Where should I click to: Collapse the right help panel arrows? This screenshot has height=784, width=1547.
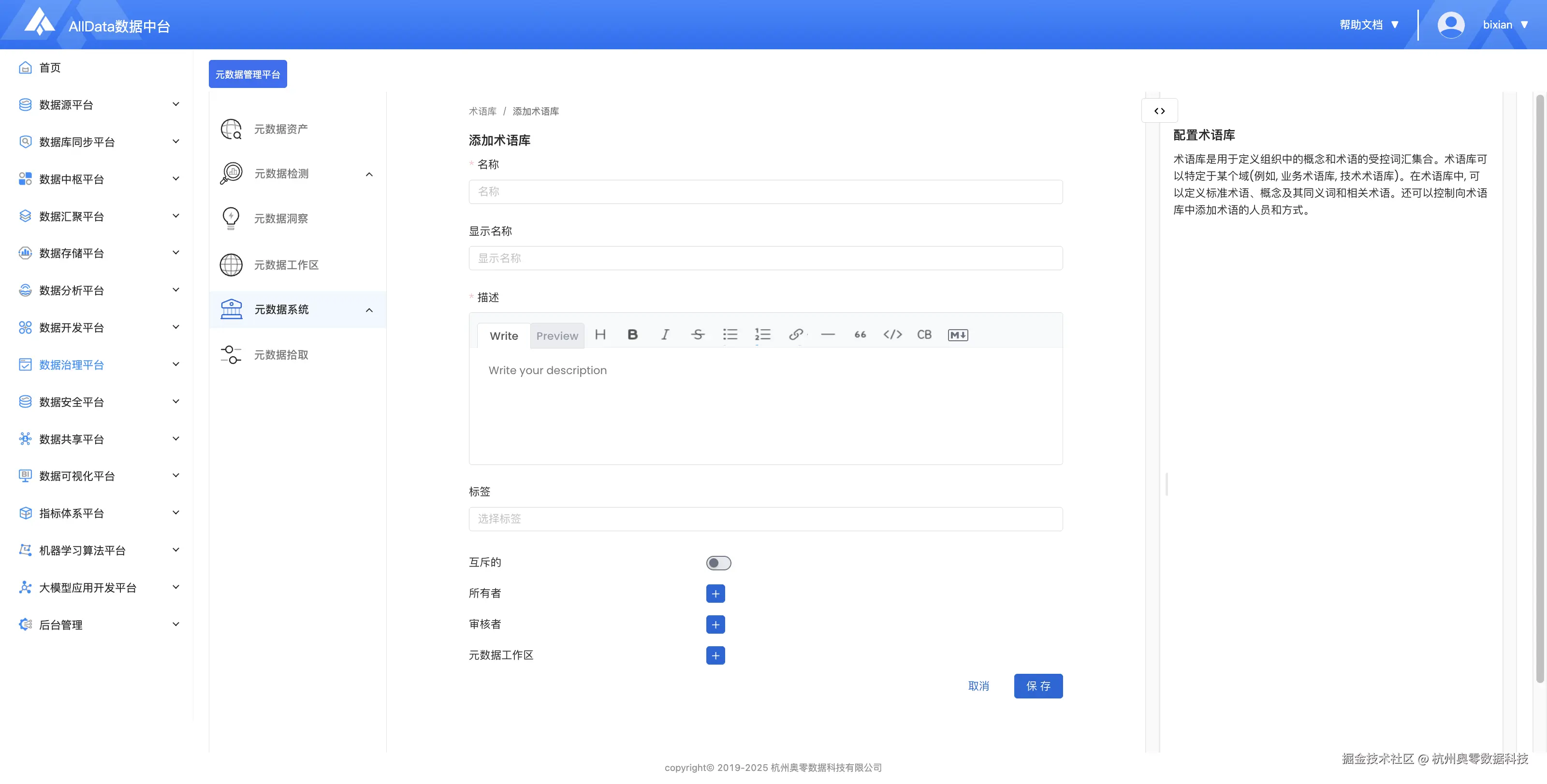pos(1159,111)
